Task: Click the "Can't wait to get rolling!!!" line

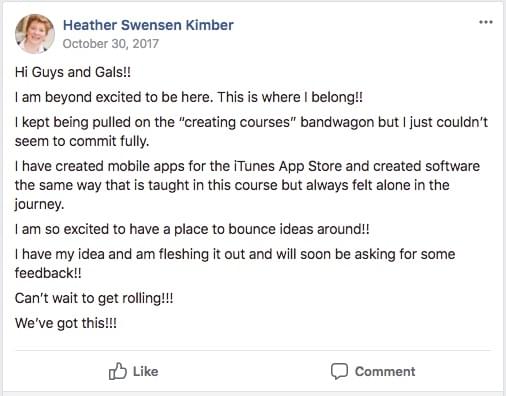Action: pyautogui.click(x=94, y=298)
